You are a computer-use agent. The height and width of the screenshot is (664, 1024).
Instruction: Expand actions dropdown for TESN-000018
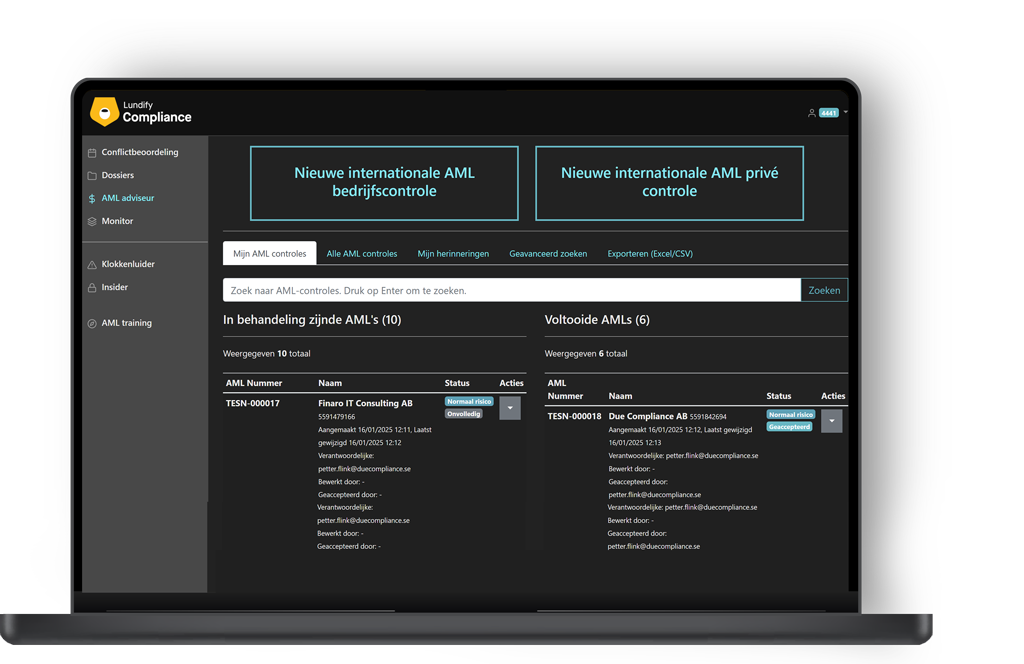pos(831,421)
